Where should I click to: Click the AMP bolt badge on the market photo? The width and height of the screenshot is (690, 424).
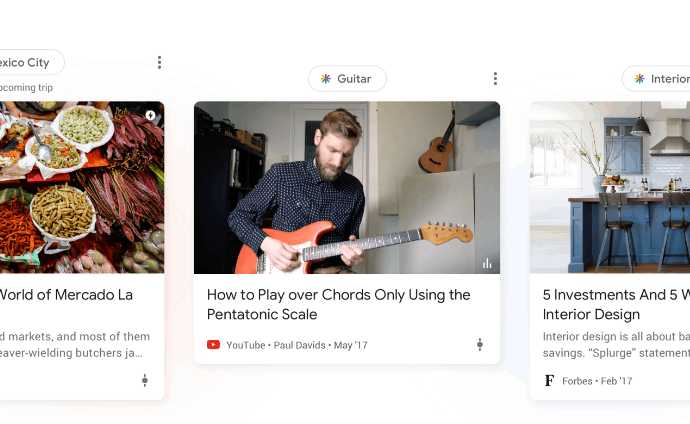(x=150, y=115)
